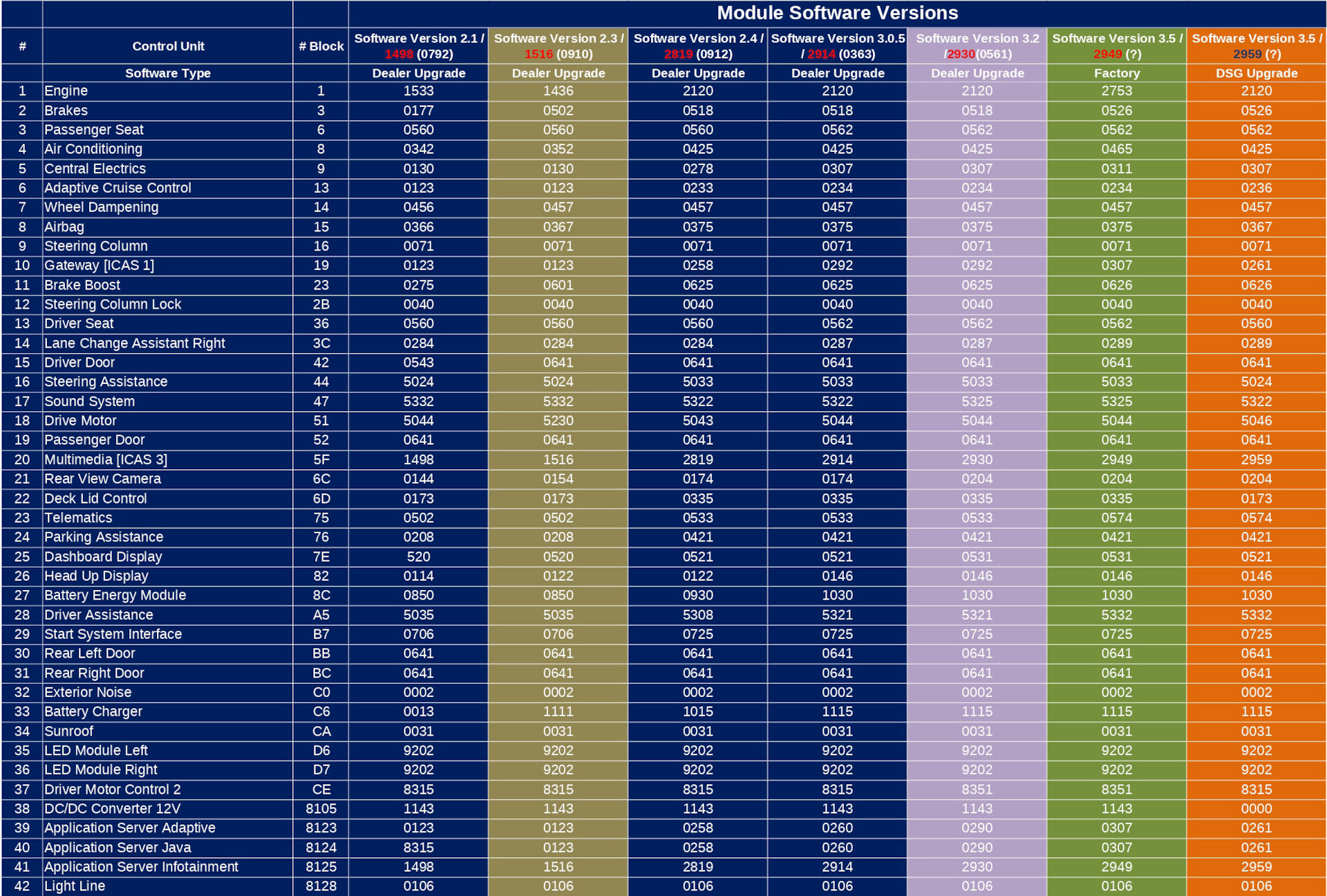Click the Module Software Versions header cell
The width and height of the screenshot is (1327, 896).
click(836, 13)
